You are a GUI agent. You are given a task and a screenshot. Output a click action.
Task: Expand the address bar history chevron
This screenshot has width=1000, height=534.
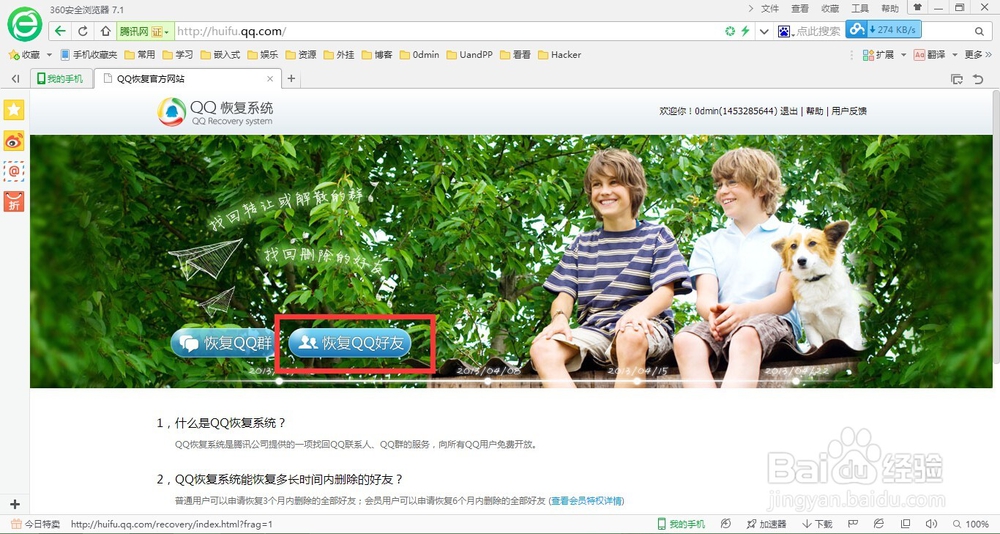(x=763, y=31)
